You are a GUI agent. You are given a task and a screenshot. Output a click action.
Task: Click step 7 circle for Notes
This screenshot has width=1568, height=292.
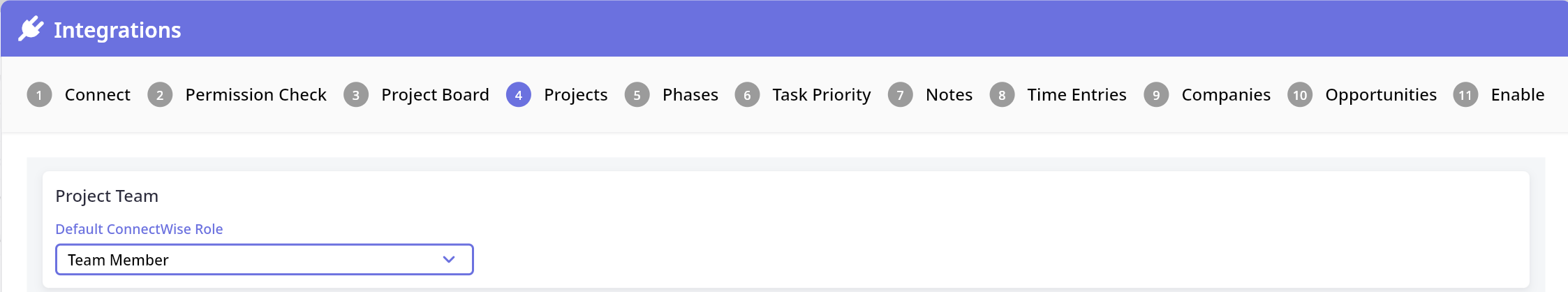point(901,95)
